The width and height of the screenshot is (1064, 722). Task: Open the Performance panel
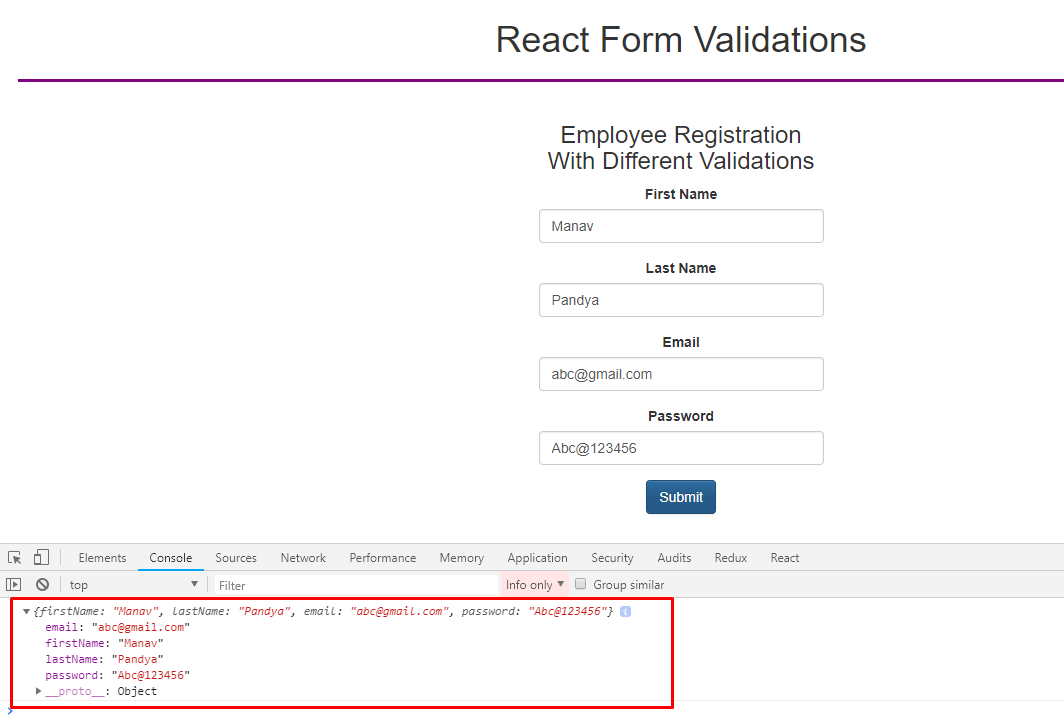[x=383, y=557]
